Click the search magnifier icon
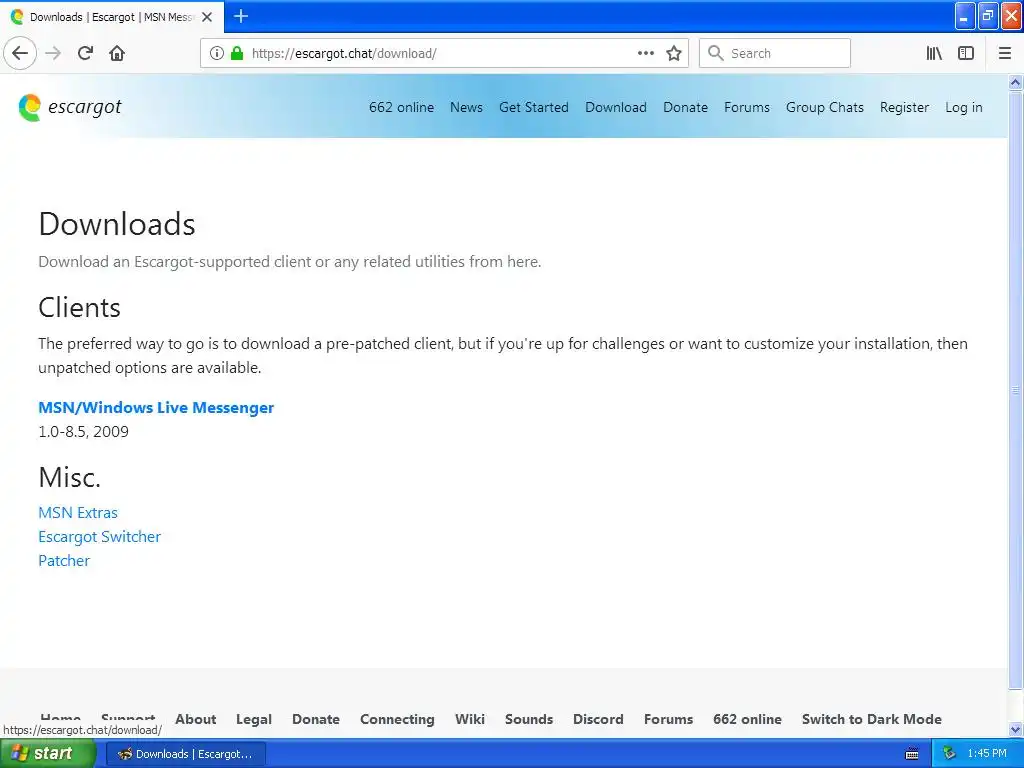This screenshot has width=1024, height=768. coord(716,53)
